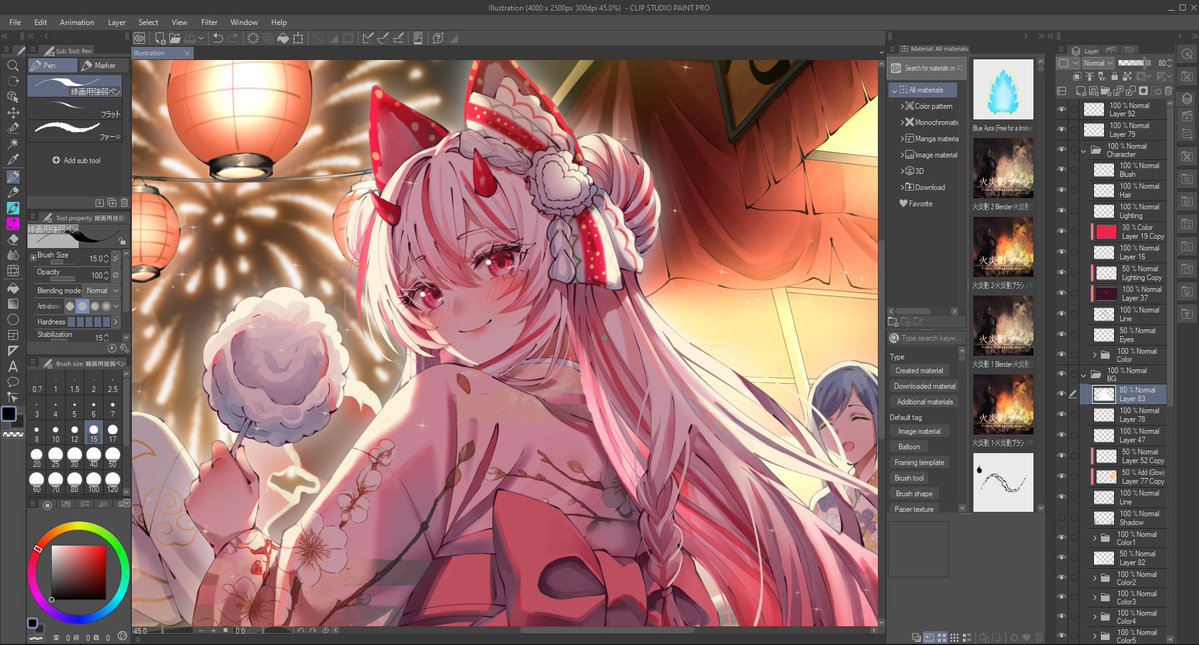Select the Eyedropper tool

click(13, 160)
